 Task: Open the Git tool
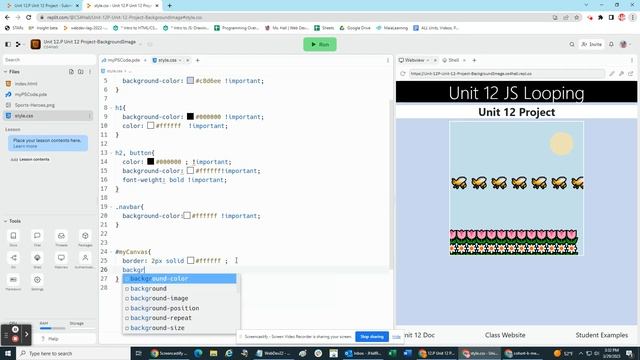[13, 260]
